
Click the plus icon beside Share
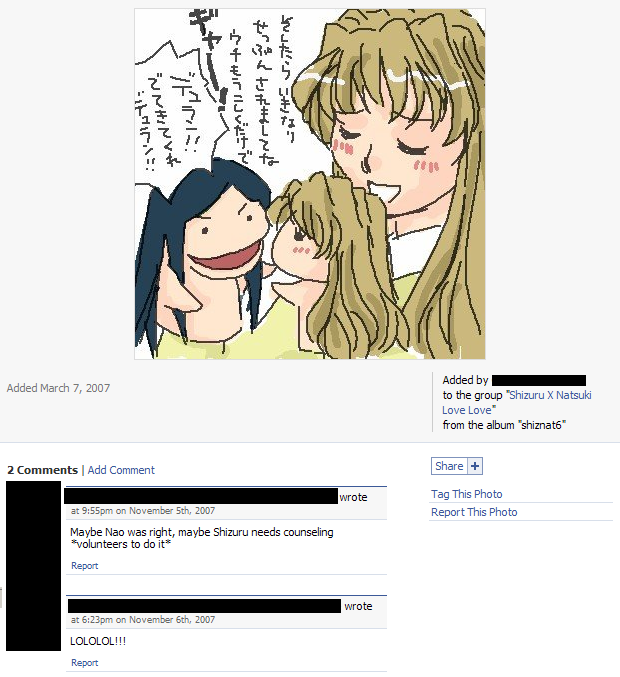475,466
